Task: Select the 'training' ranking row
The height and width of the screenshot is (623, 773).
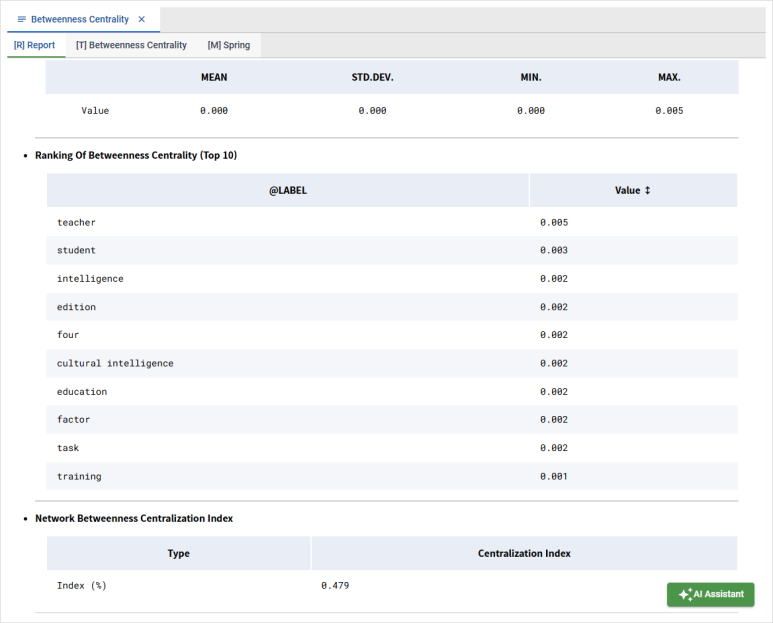Action: pos(392,476)
